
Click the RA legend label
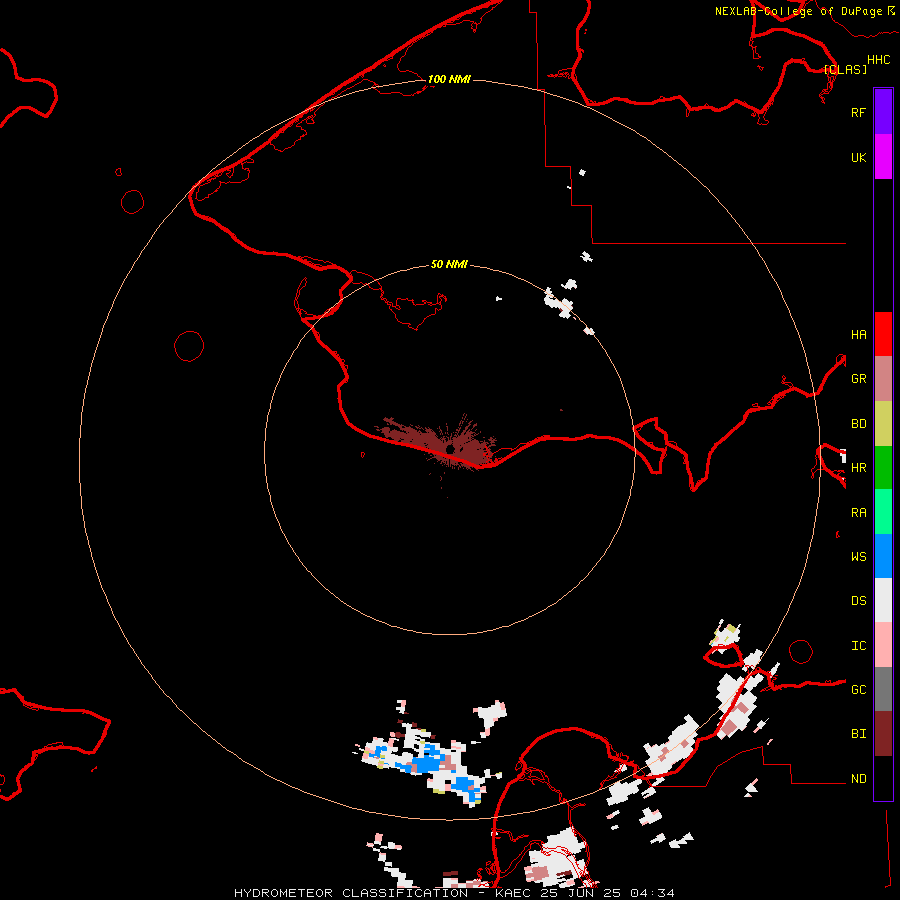[858, 513]
